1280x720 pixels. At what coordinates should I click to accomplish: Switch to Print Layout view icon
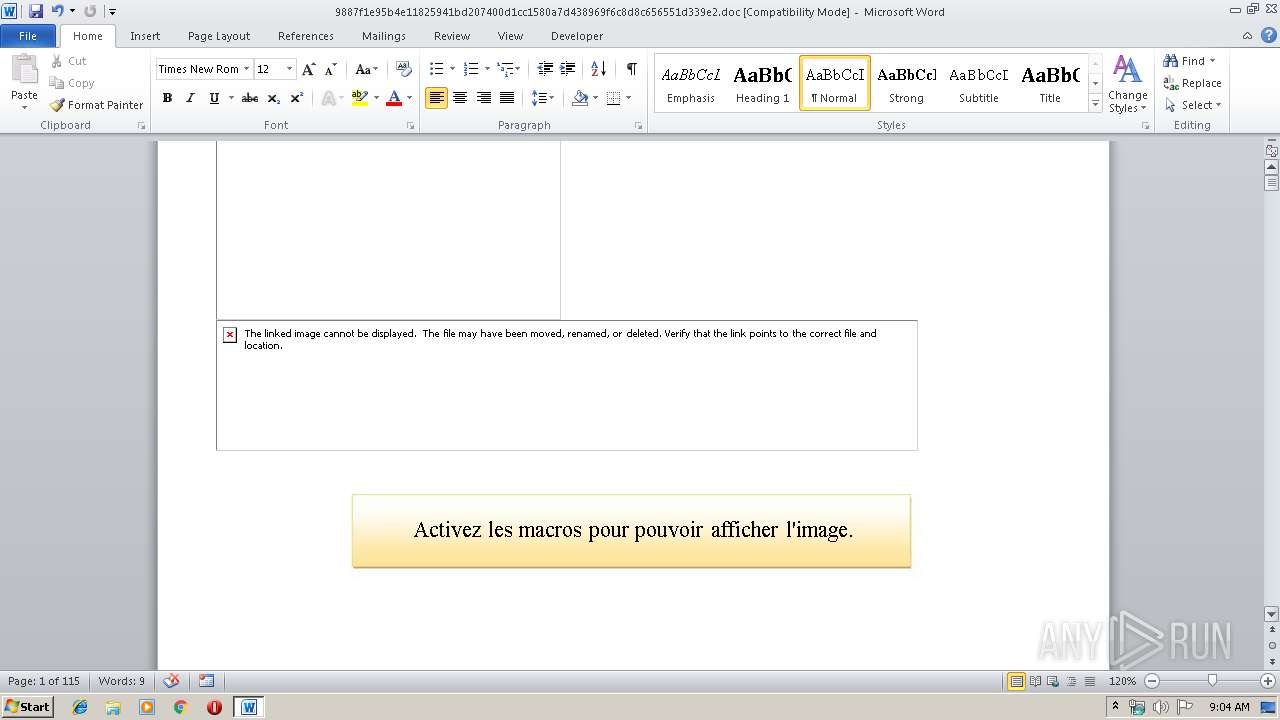(1016, 681)
